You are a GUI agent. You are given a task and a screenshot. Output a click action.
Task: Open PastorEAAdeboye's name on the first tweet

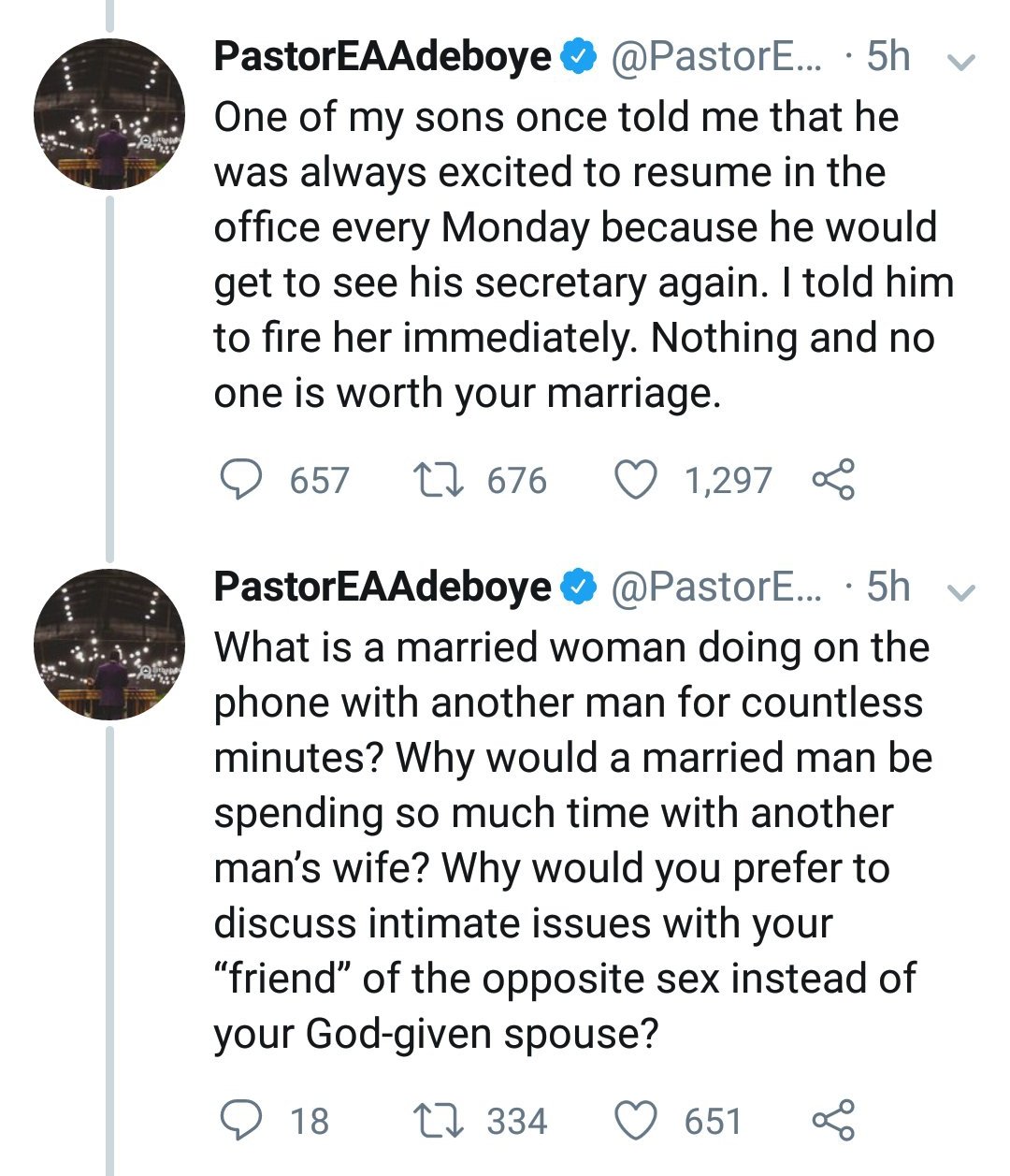382,57
